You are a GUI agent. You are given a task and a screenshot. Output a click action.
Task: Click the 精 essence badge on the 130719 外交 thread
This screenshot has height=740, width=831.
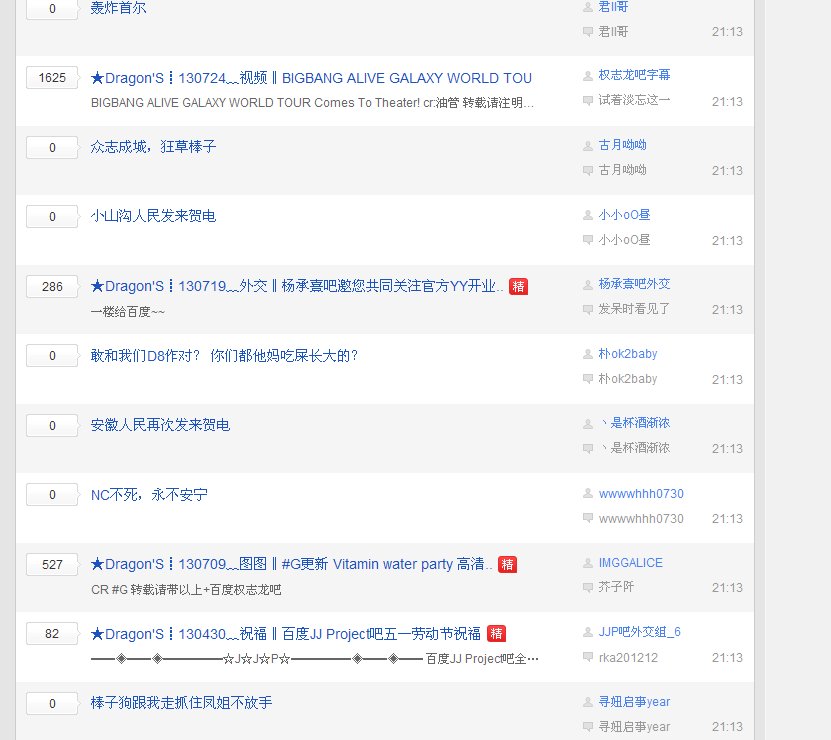tap(519, 285)
